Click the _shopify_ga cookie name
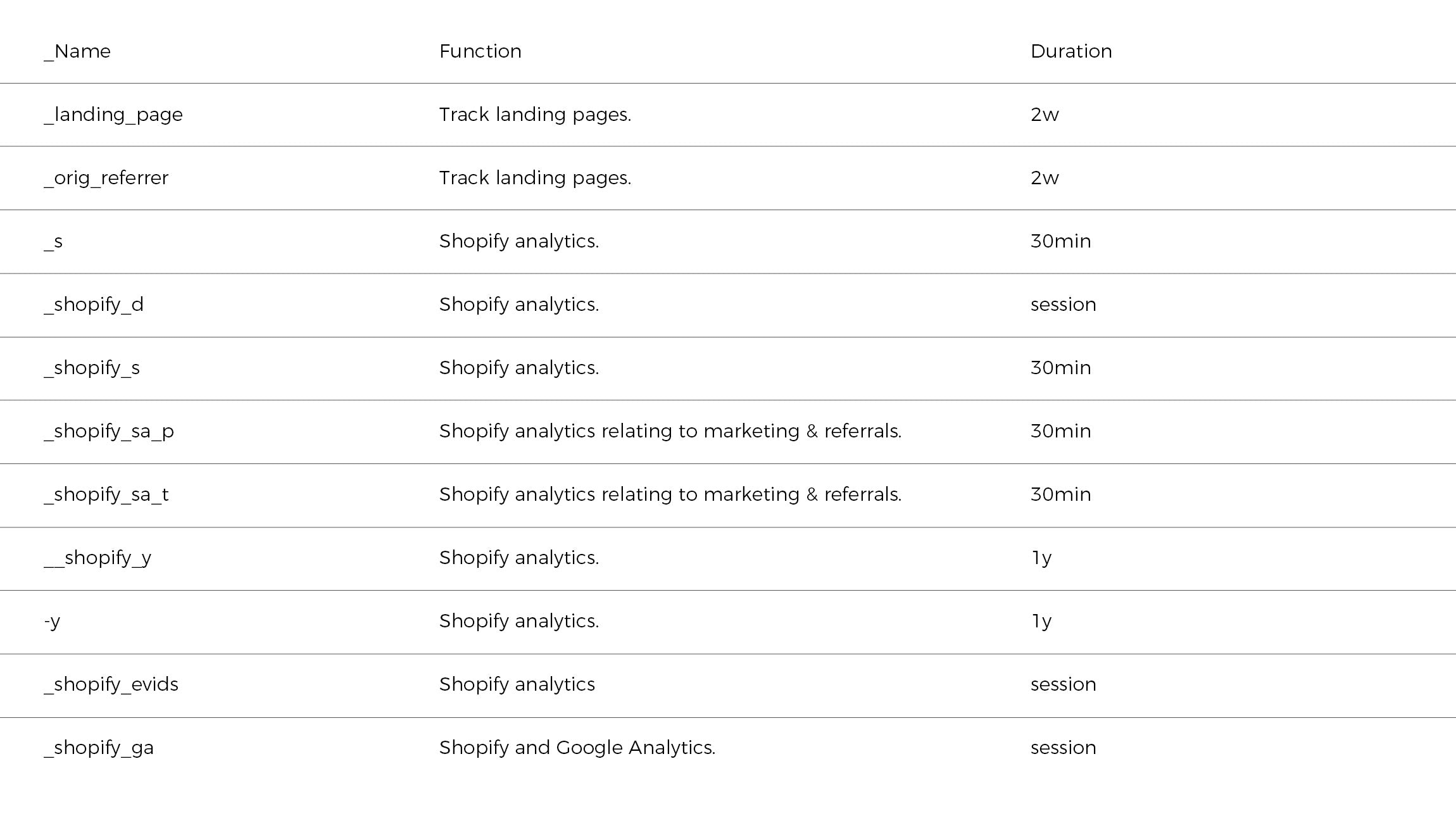 [x=99, y=748]
